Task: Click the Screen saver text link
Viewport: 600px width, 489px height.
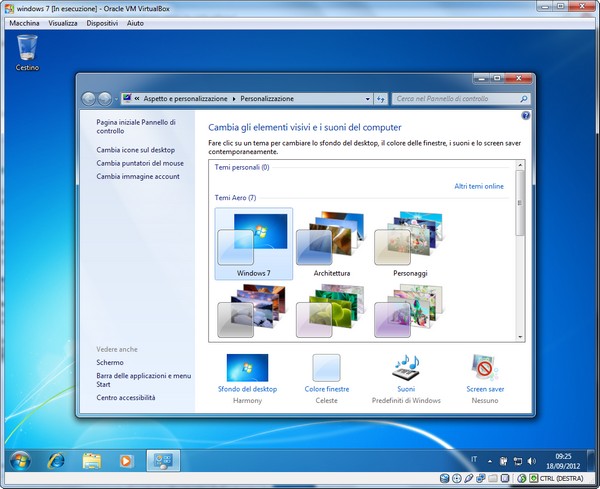Action: click(x=485, y=389)
